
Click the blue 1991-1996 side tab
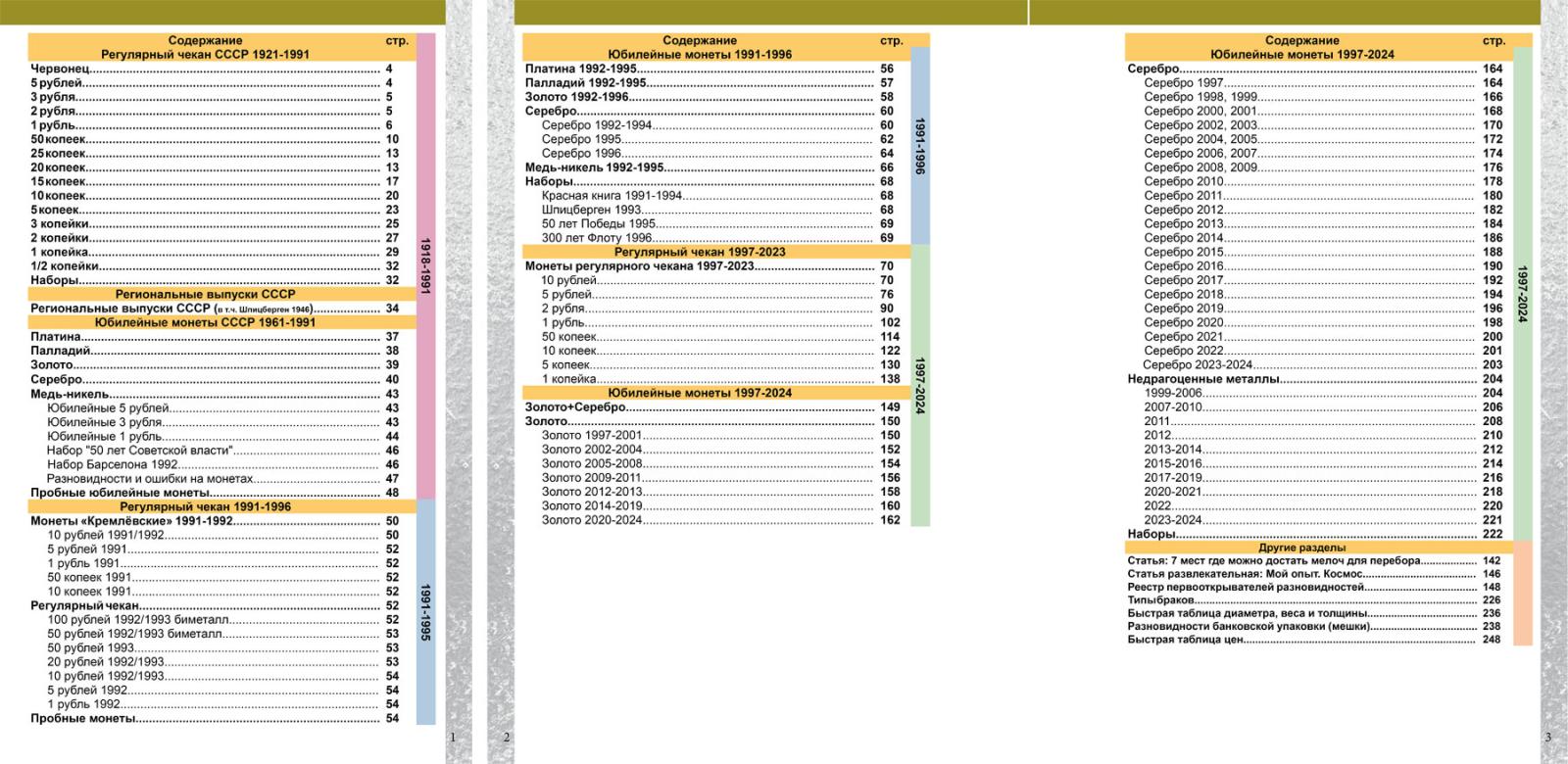point(919,146)
